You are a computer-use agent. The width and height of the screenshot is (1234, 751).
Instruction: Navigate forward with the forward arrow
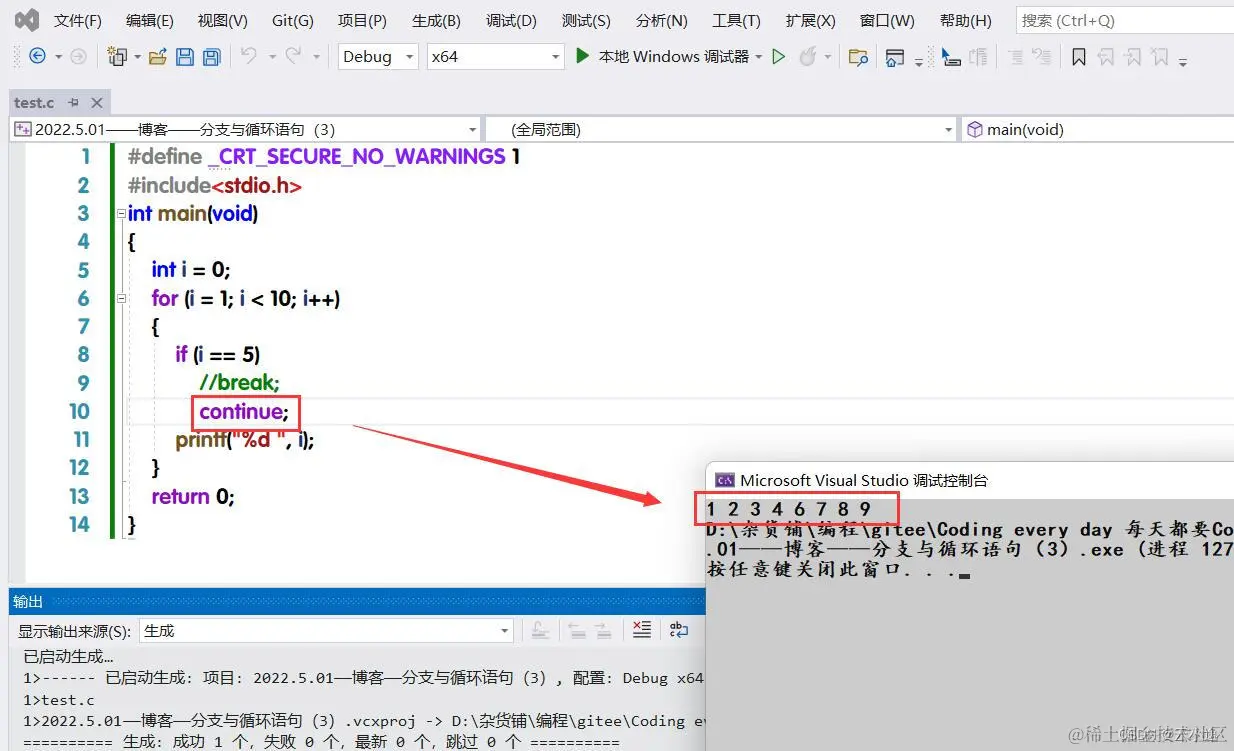[78, 57]
